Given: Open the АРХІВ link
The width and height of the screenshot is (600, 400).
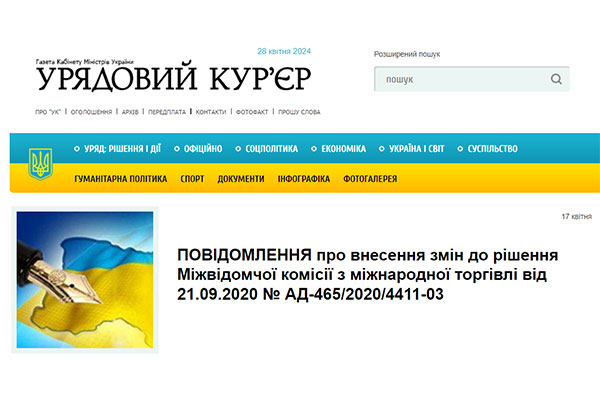Looking at the screenshot, I should (130, 112).
